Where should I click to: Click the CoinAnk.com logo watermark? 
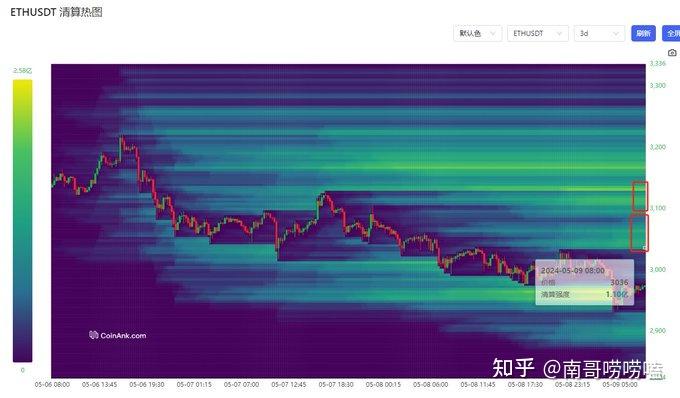(118, 335)
